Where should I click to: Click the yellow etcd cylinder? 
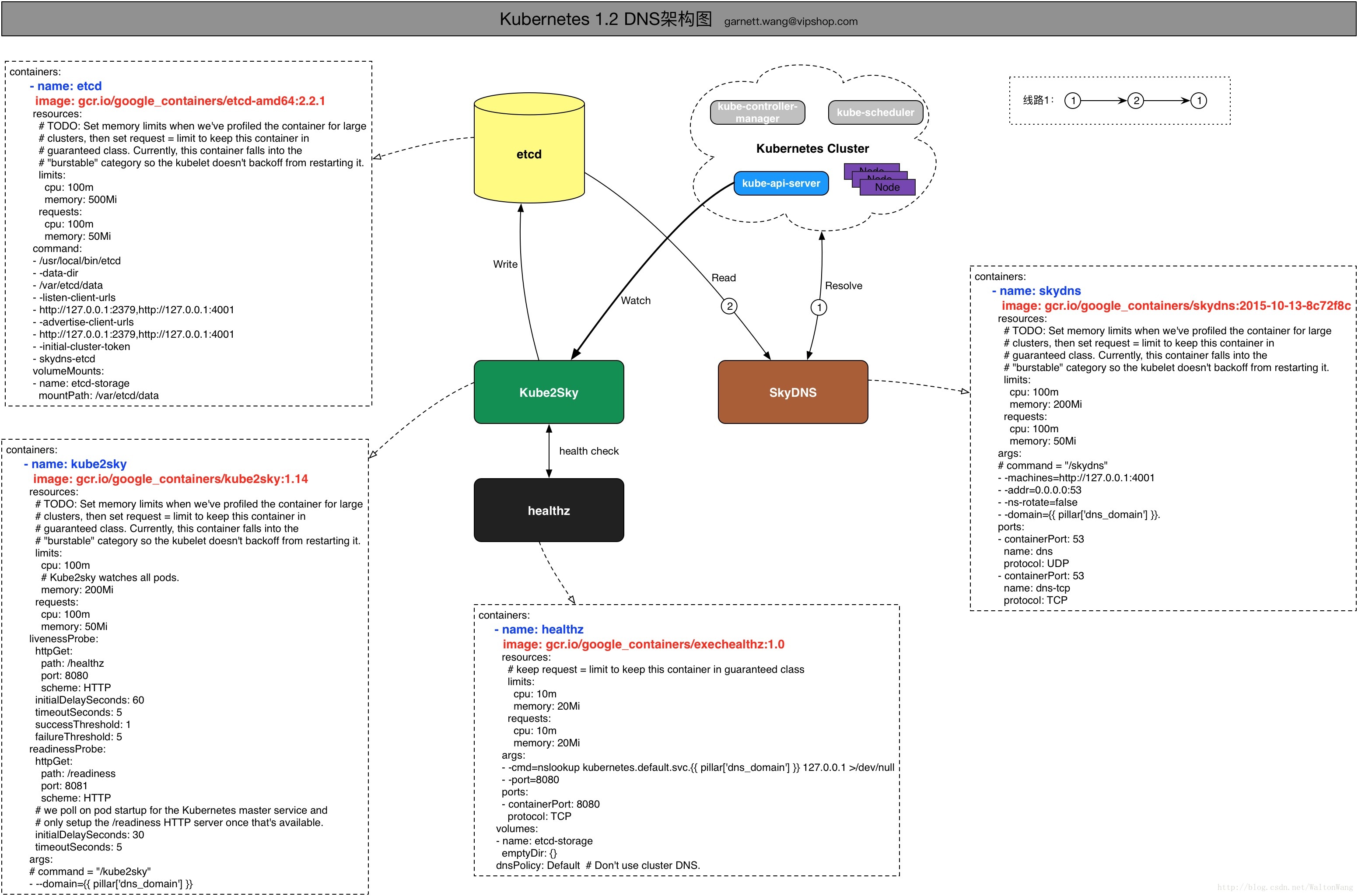(529, 148)
